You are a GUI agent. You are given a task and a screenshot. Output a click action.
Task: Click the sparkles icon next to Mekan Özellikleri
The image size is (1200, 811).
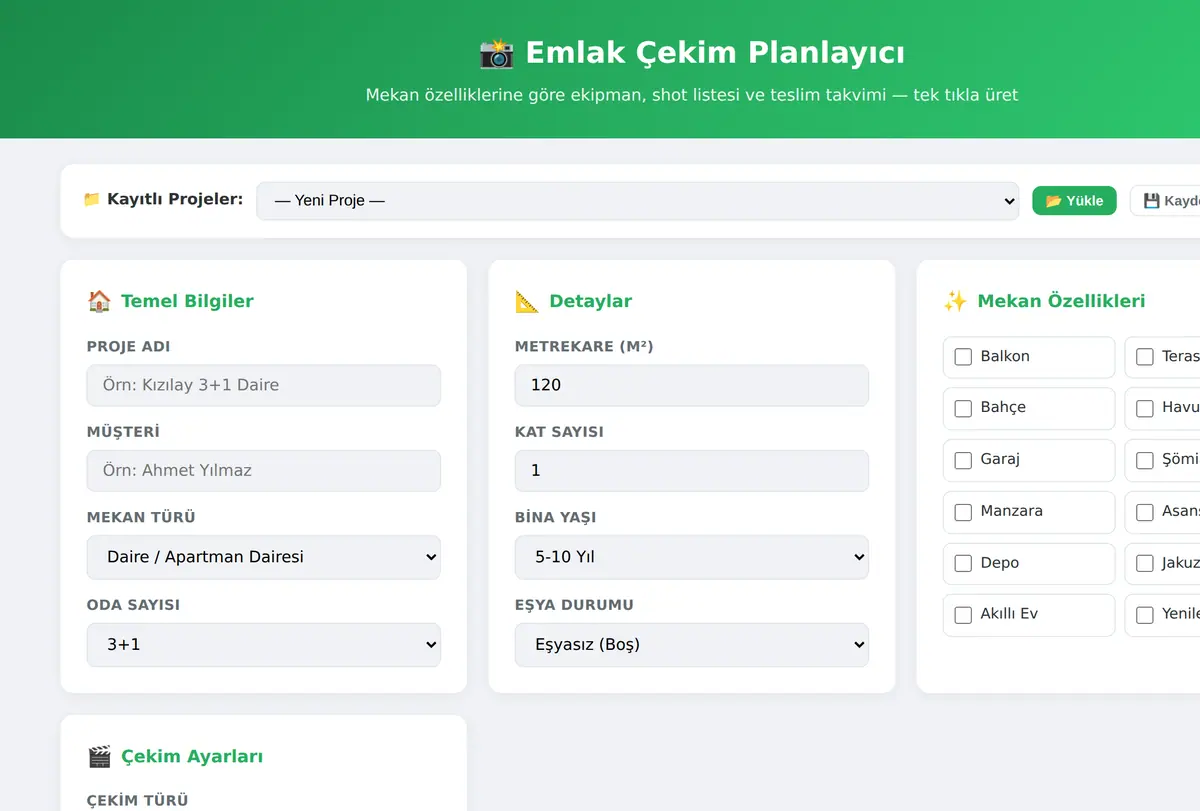955,301
